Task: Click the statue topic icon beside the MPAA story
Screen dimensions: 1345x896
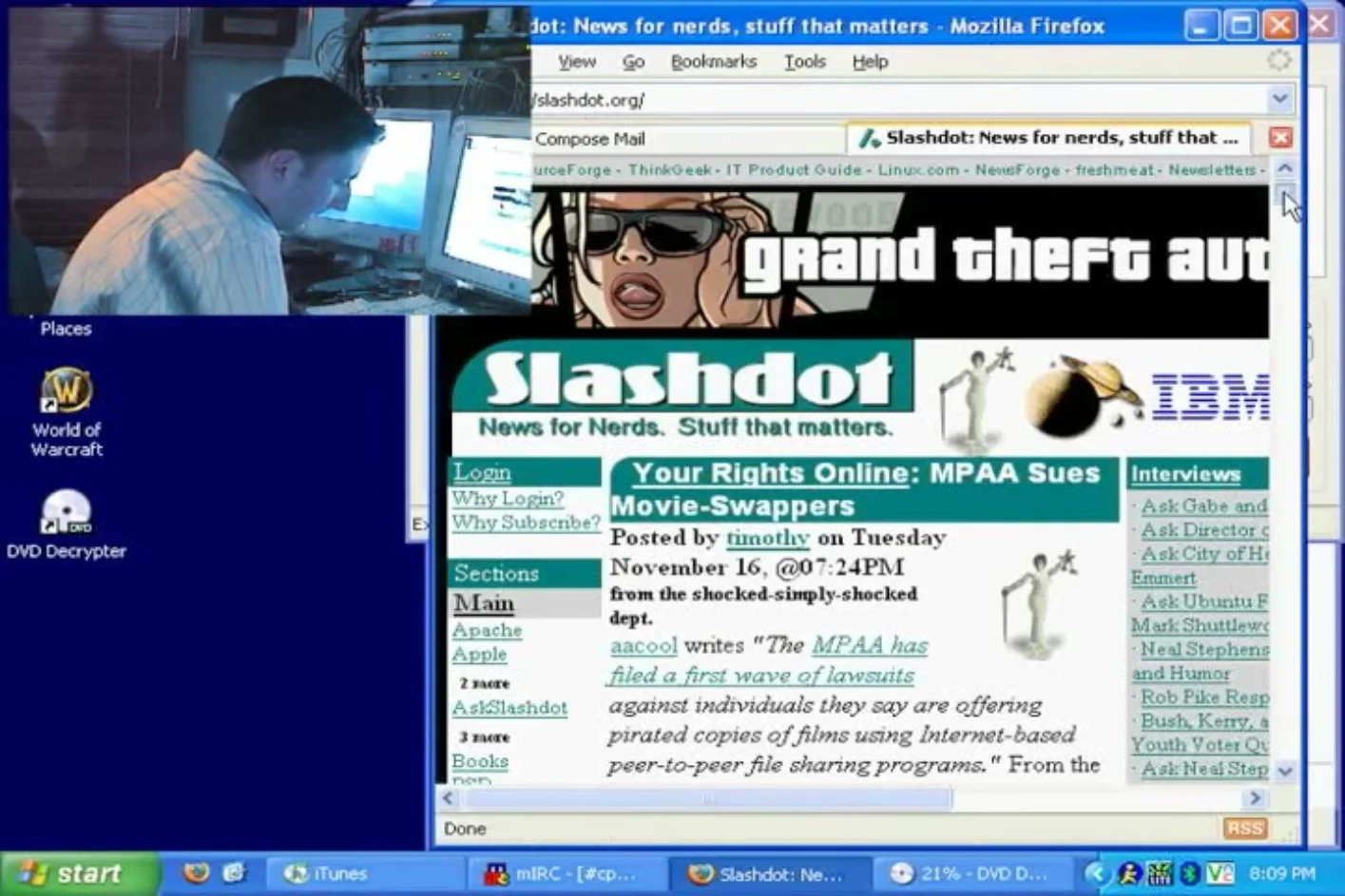Action: click(1039, 602)
